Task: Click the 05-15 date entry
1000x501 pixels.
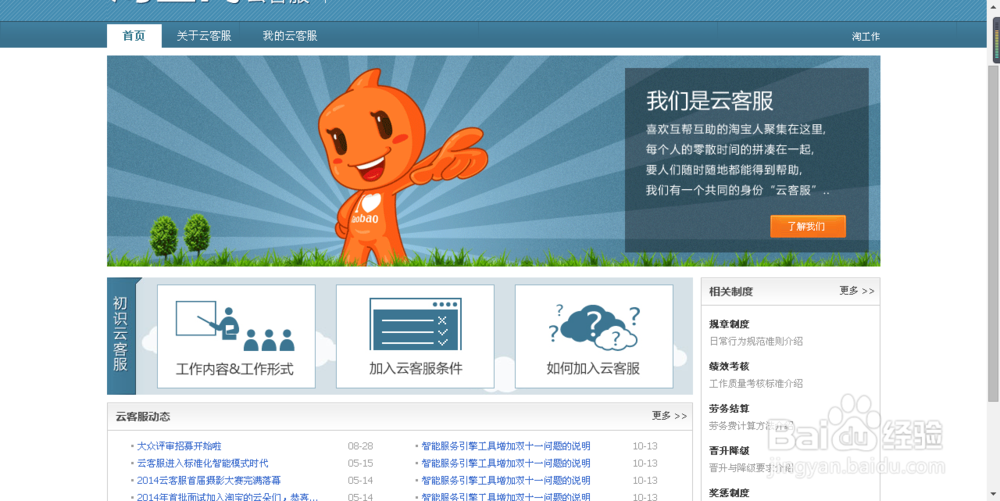Action: 360,463
